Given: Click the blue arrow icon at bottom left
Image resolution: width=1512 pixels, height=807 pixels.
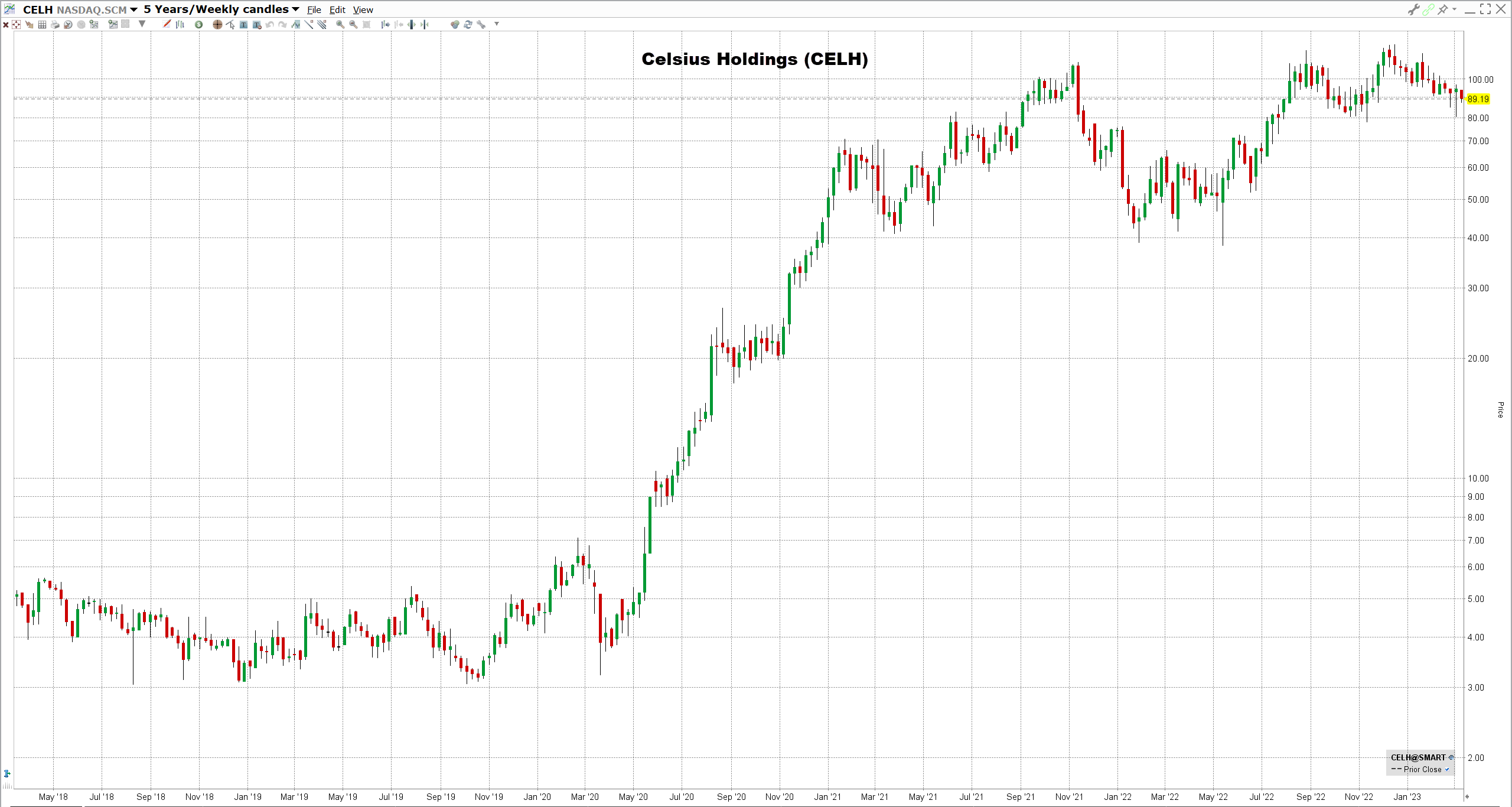Looking at the screenshot, I should coord(7,773).
